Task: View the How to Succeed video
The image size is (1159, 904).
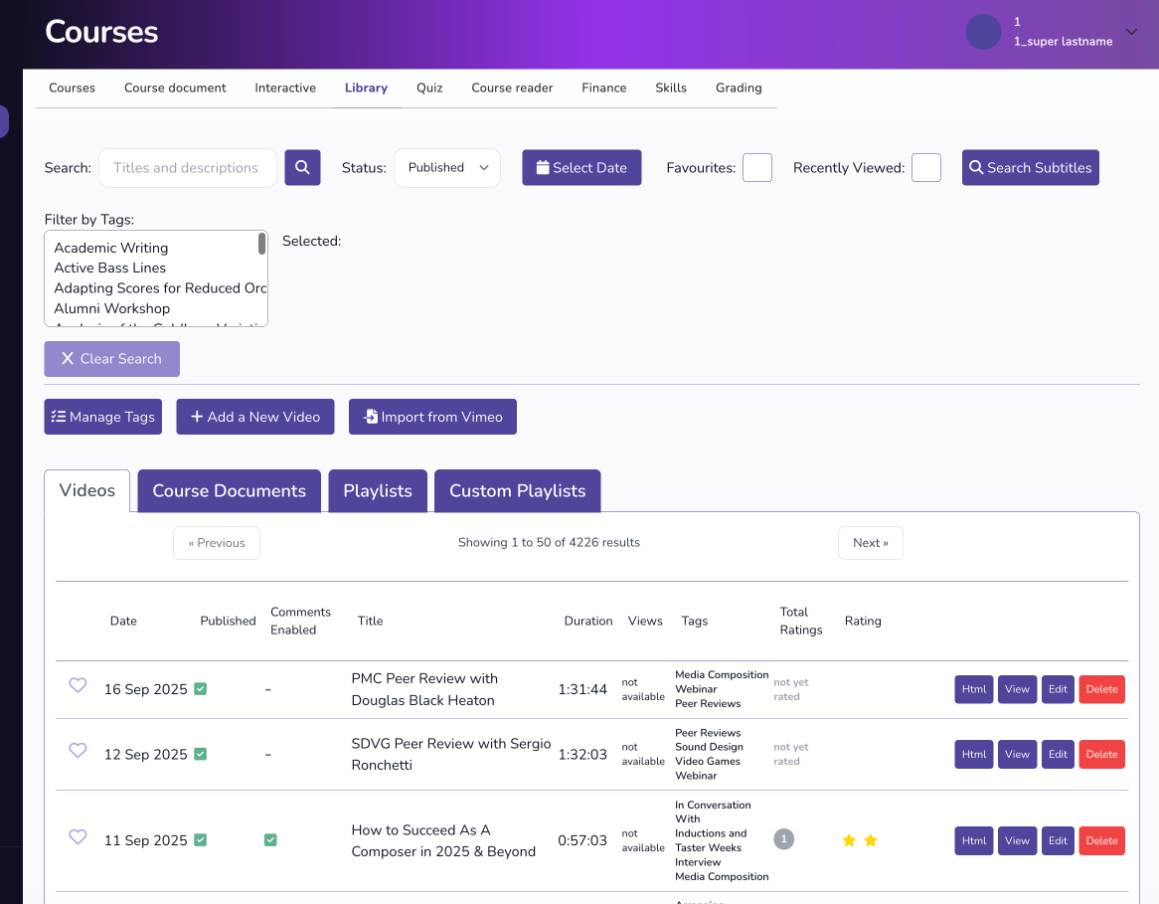Action: click(x=1017, y=841)
